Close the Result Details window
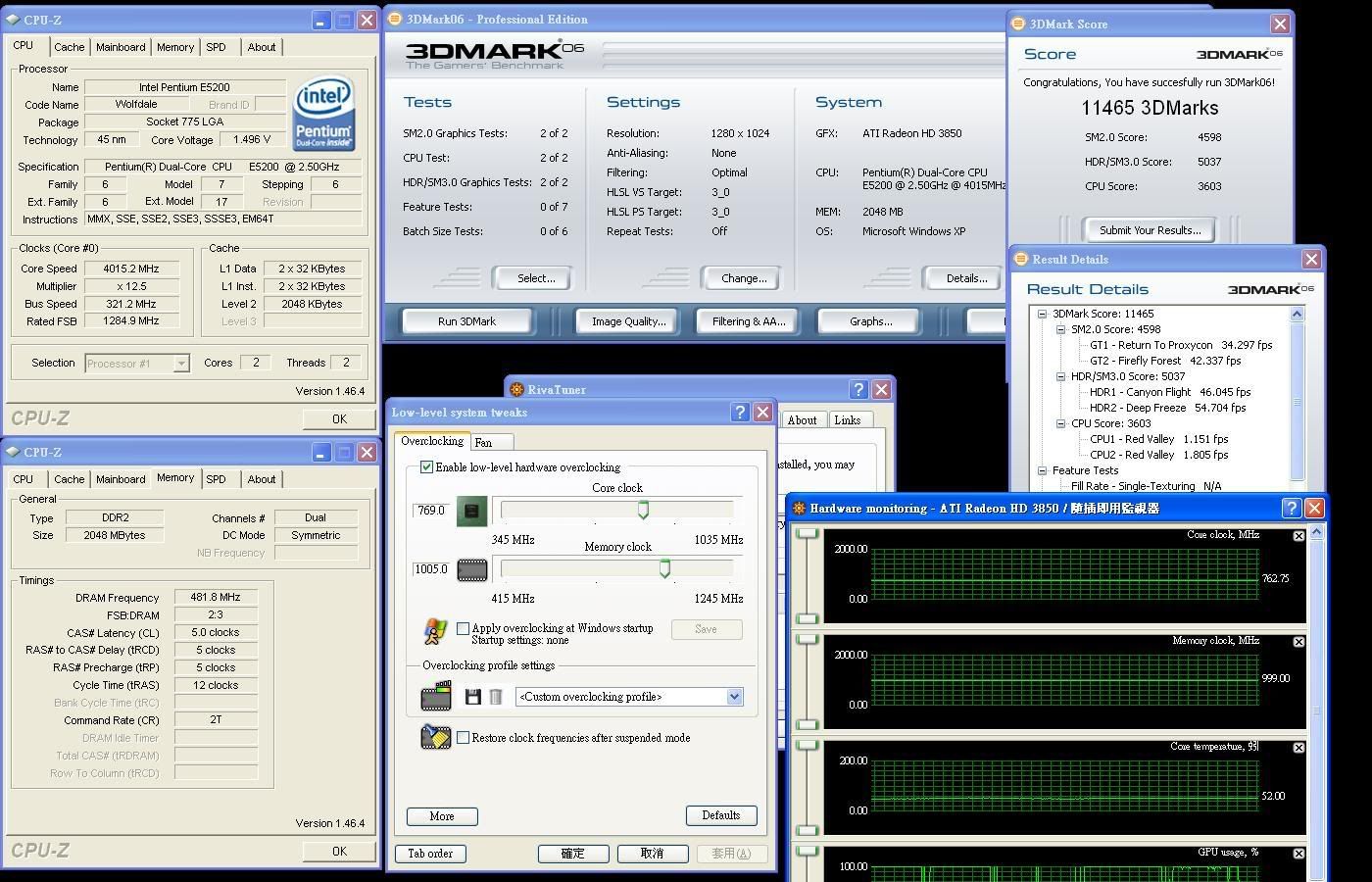1372x882 pixels. pos(1311,259)
